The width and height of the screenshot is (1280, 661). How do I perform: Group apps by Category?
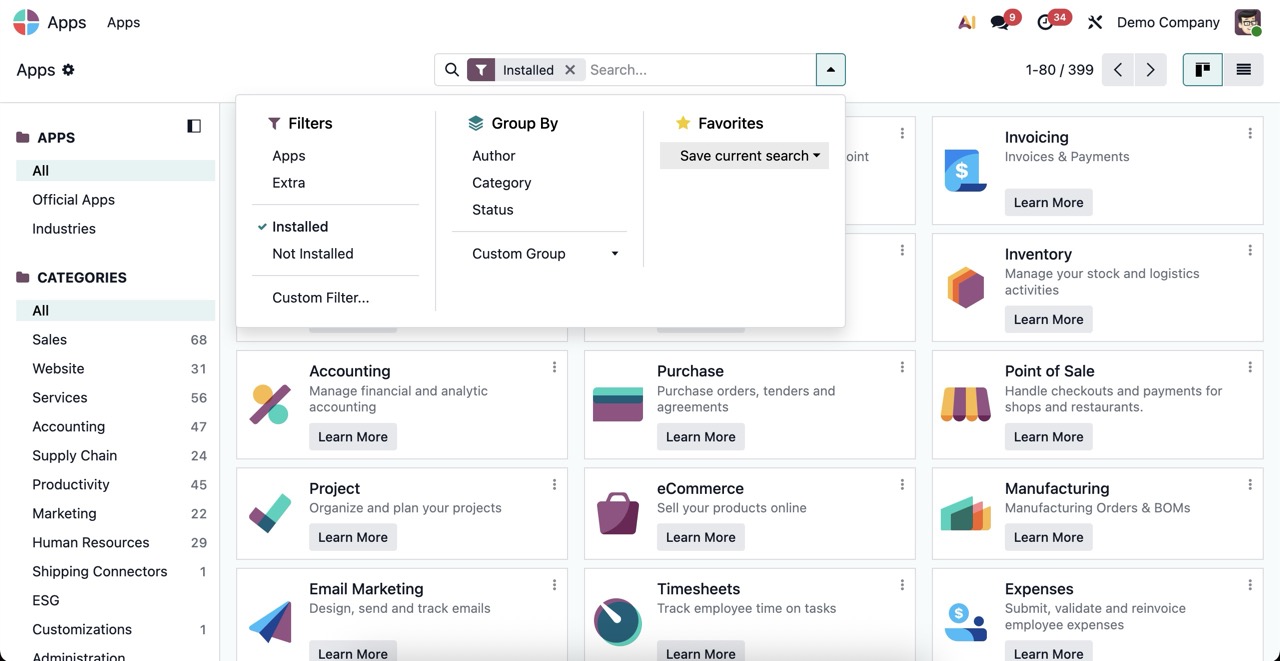[x=501, y=183]
